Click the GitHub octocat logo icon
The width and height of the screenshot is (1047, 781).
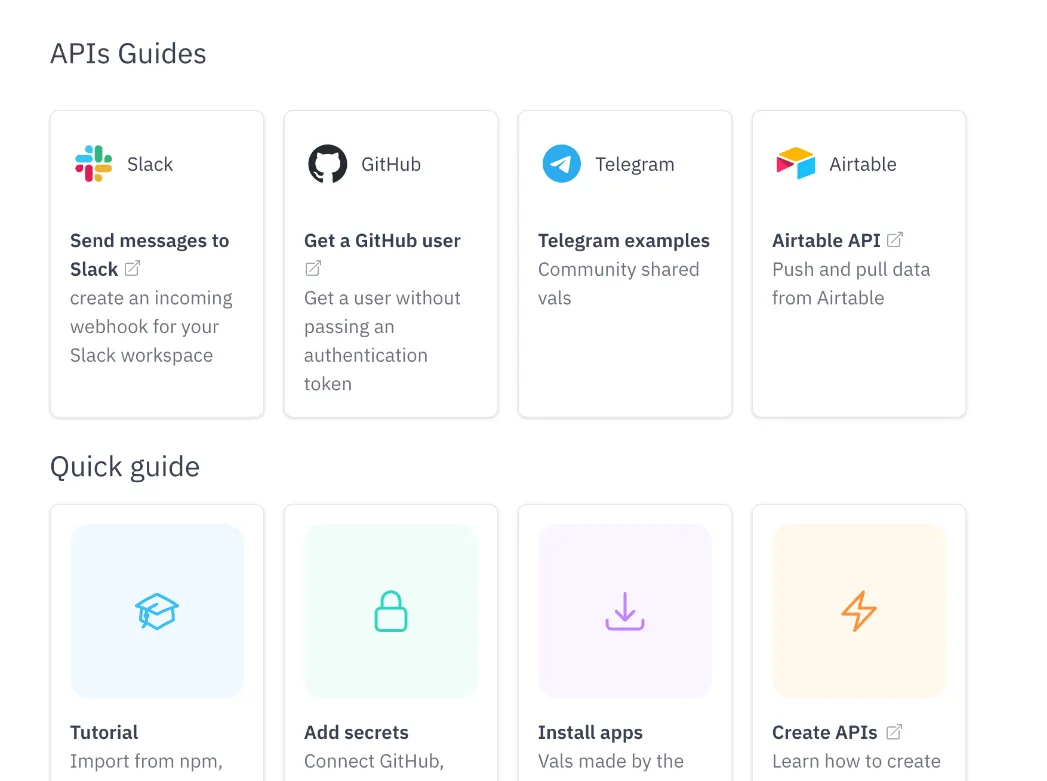328,164
